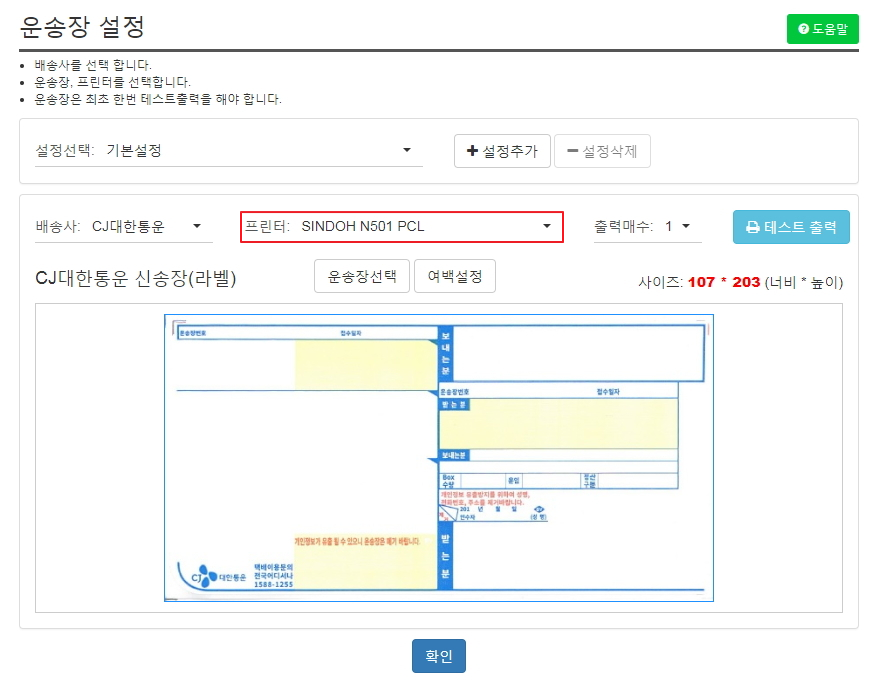
Task: Open the 설정선택 dropdown showing 기본설정
Action: click(x=228, y=151)
